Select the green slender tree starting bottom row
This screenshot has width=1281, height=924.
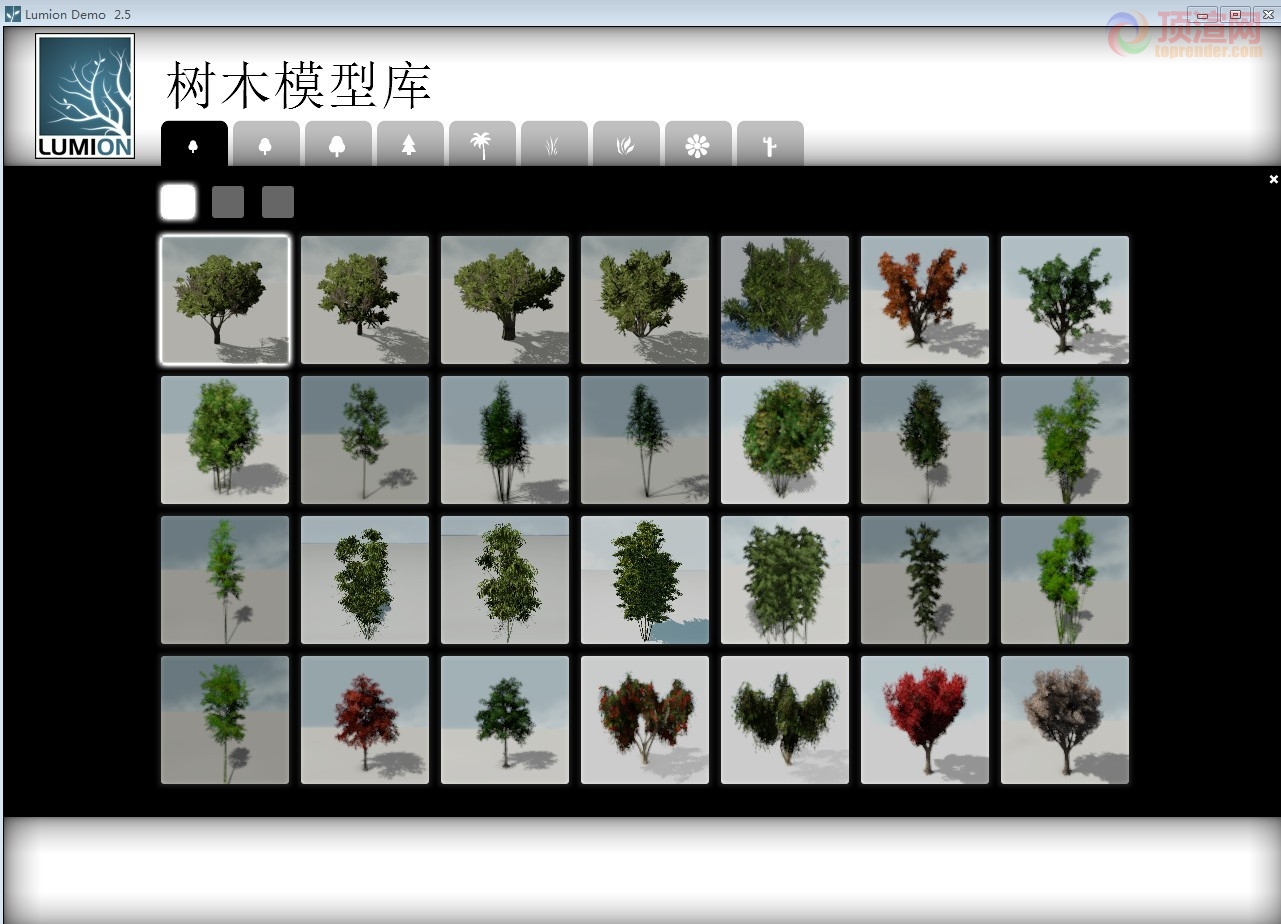click(225, 720)
